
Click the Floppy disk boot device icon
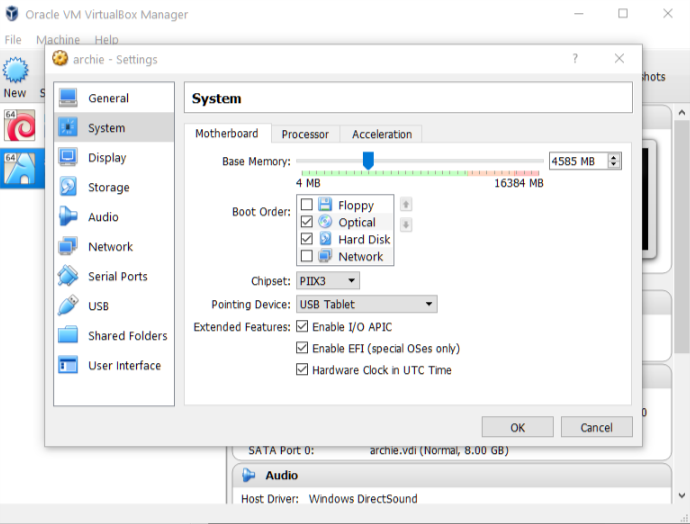point(325,205)
